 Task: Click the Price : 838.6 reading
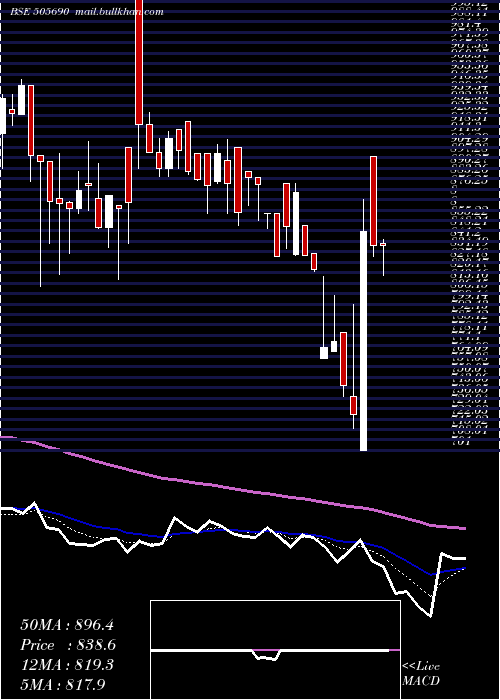tap(68, 645)
